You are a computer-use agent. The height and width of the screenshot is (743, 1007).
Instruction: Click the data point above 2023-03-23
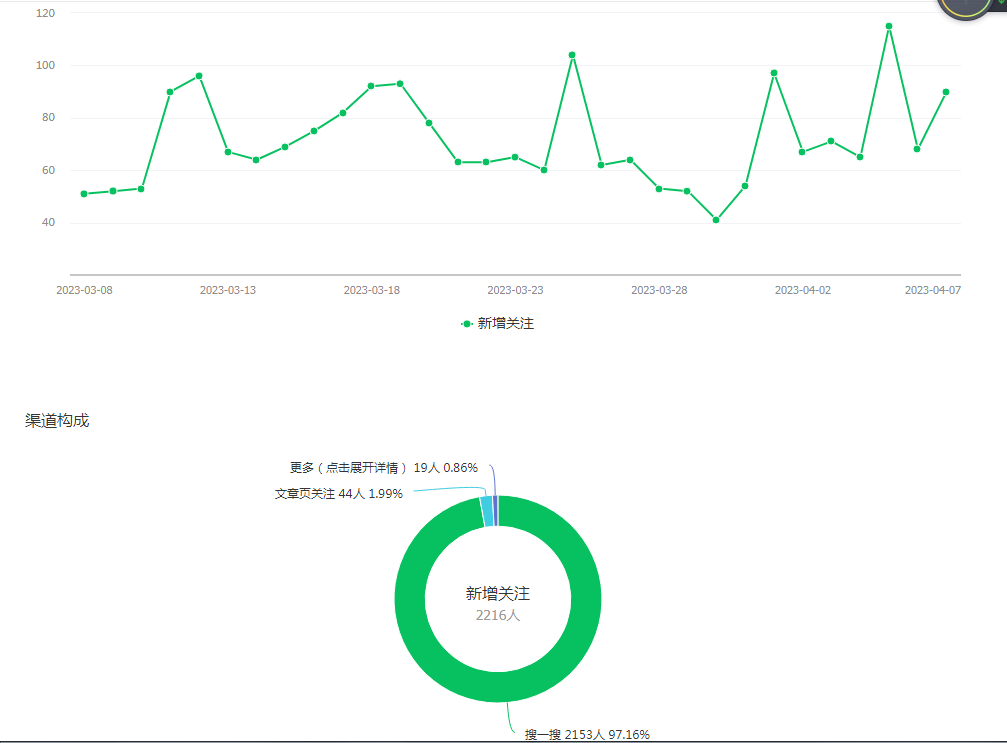(x=515, y=157)
